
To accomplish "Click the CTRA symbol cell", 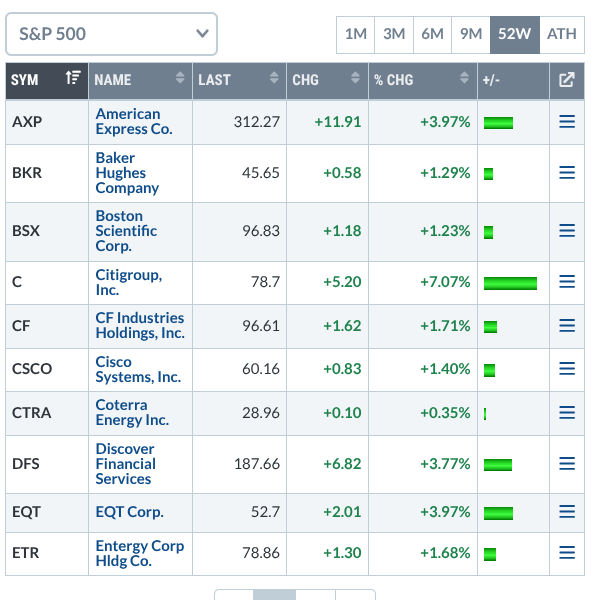I will click(47, 413).
